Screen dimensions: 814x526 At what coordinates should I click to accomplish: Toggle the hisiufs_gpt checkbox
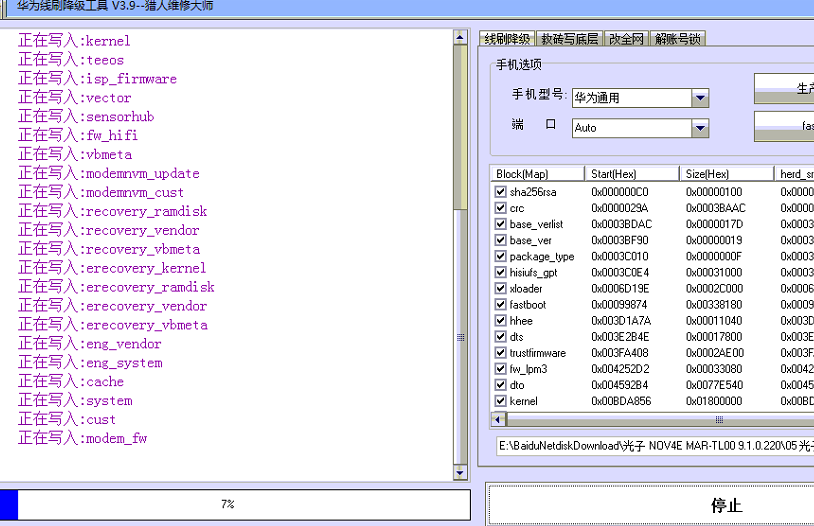500,272
